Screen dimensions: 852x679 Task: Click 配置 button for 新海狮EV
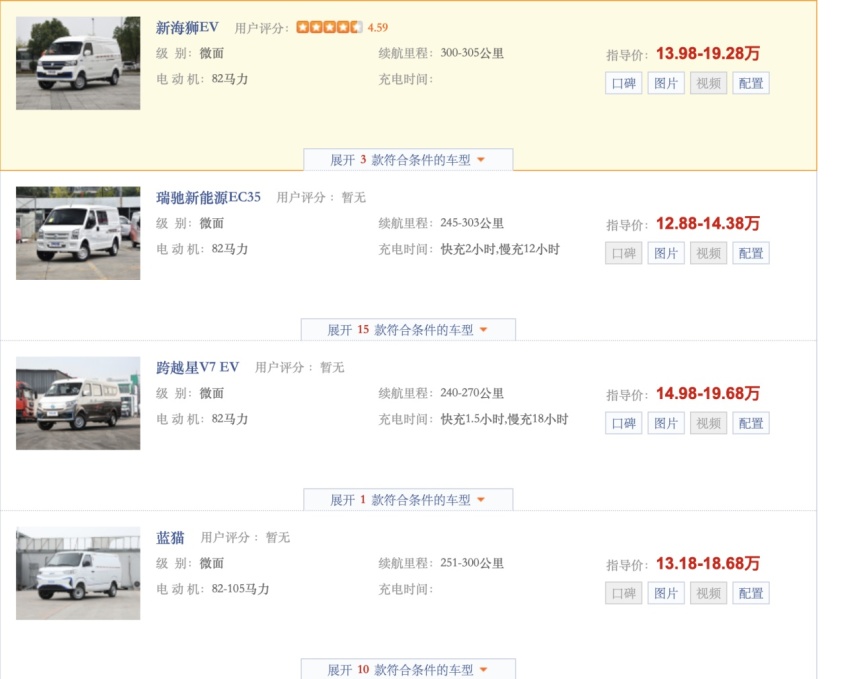pos(750,83)
